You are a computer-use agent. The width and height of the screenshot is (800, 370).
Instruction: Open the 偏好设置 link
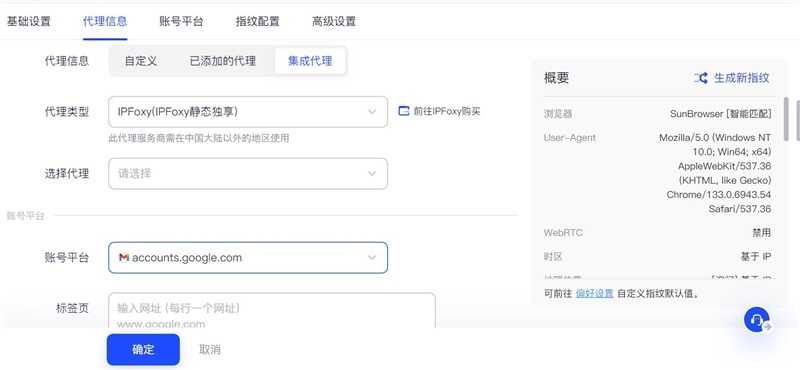(x=594, y=294)
